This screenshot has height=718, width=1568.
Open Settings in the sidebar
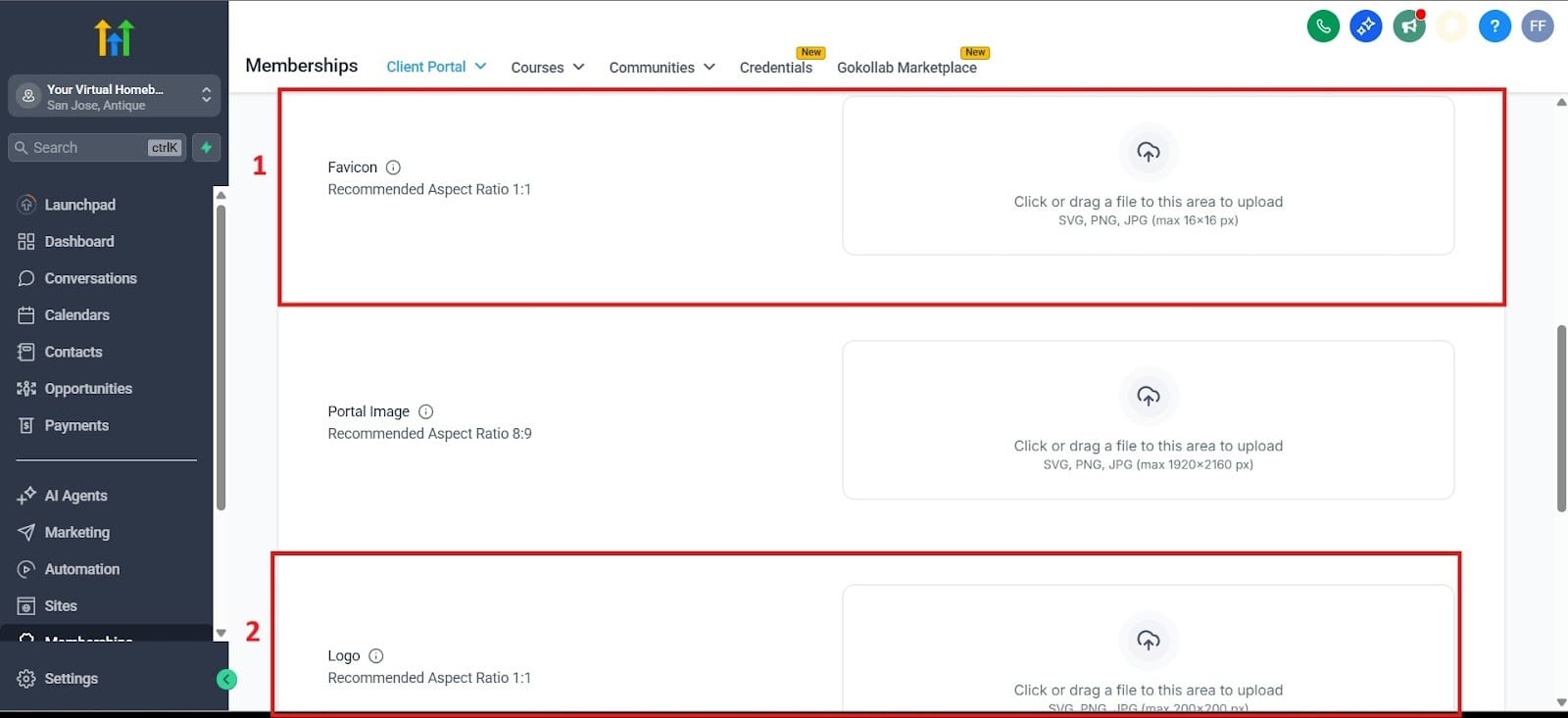click(x=71, y=679)
